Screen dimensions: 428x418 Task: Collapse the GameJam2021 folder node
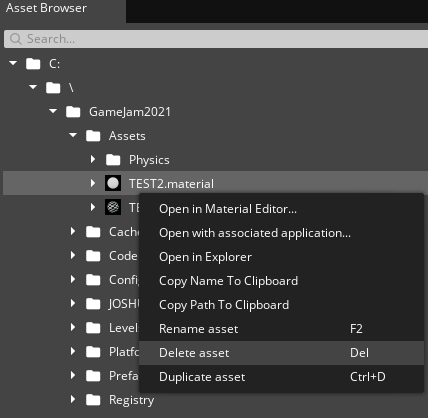pyautogui.click(x=53, y=111)
